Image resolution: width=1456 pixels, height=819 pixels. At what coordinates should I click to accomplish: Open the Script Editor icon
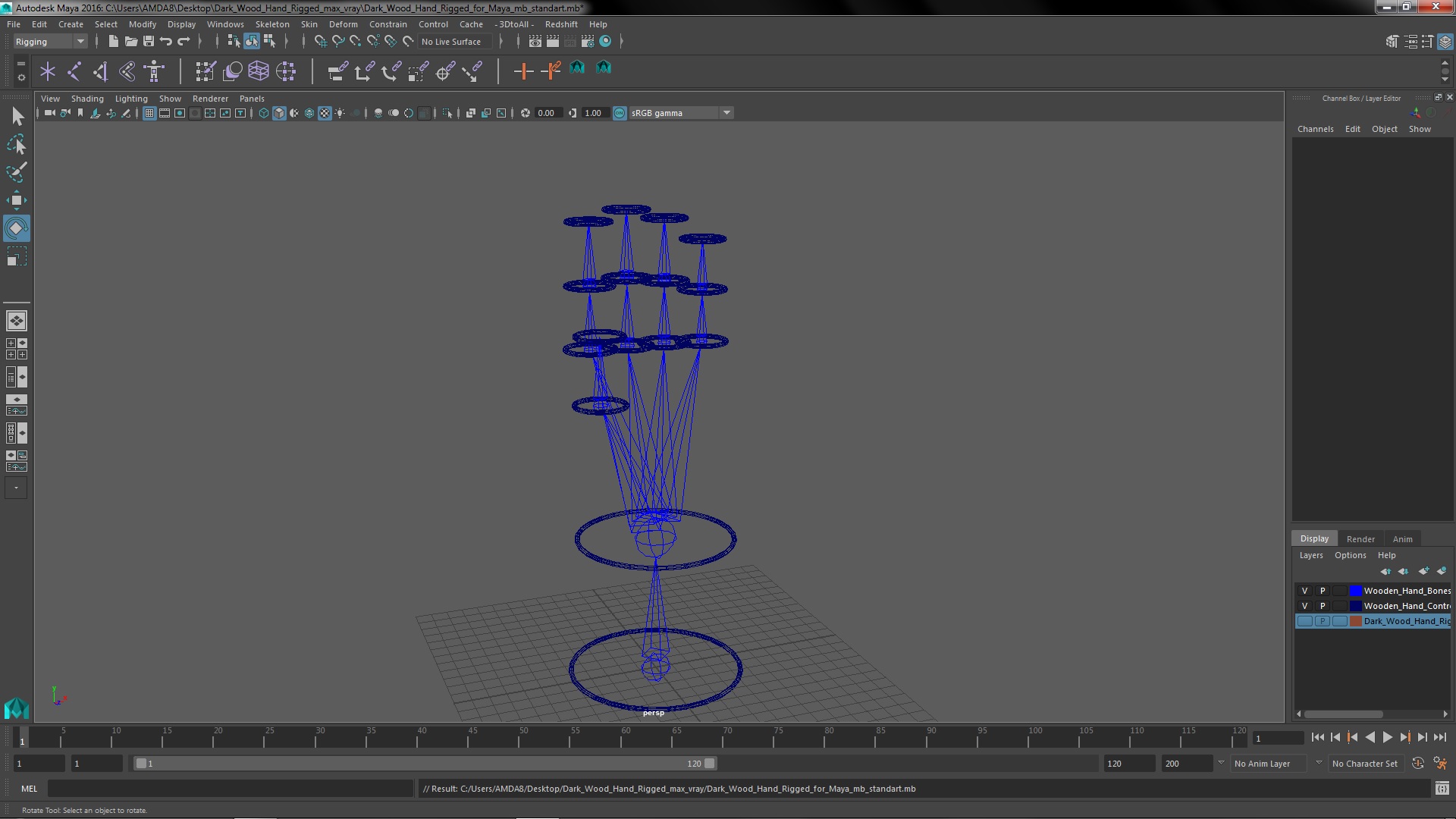(1442, 789)
